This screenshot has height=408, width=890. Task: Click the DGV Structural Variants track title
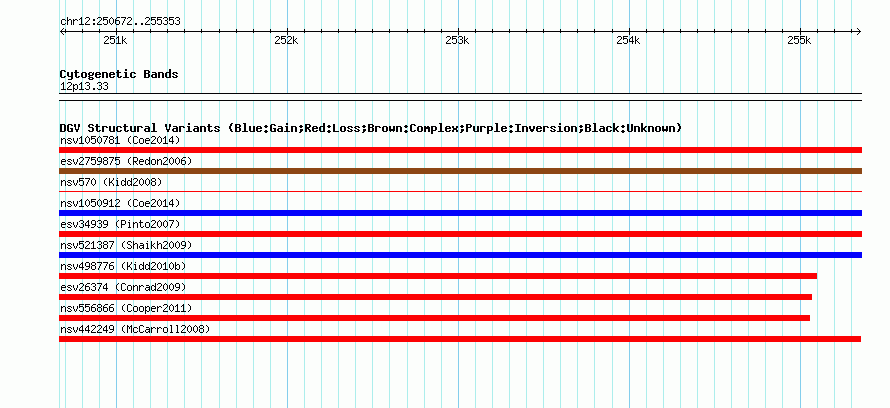(371, 128)
